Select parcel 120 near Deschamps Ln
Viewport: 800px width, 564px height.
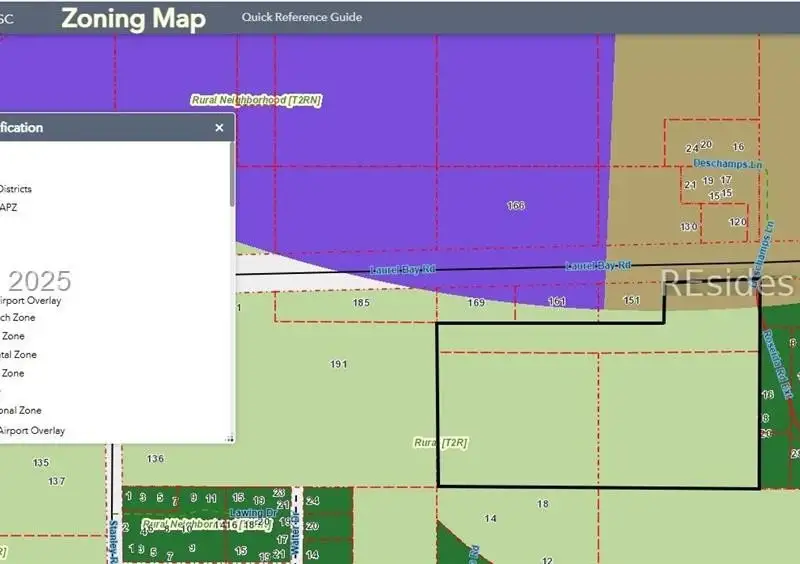click(x=737, y=222)
